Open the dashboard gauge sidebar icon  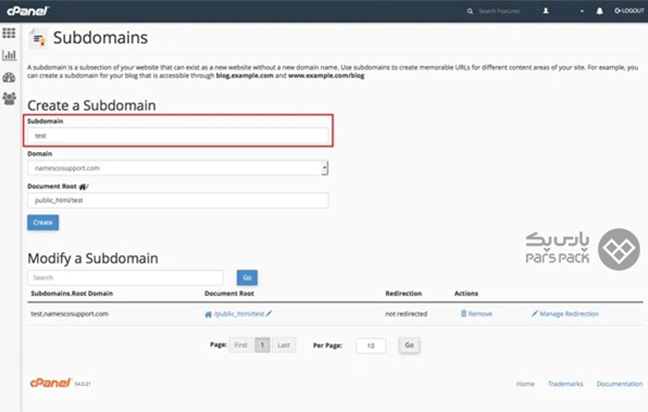click(9, 77)
